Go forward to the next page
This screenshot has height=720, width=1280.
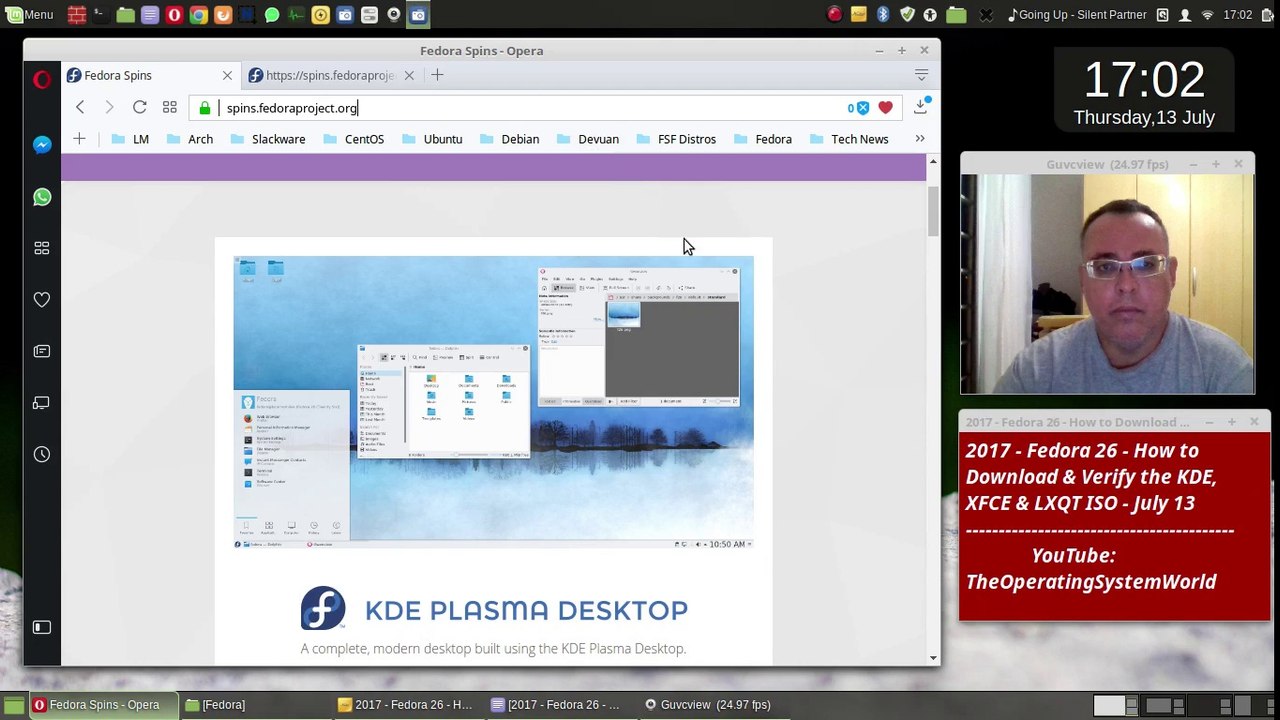(x=110, y=108)
